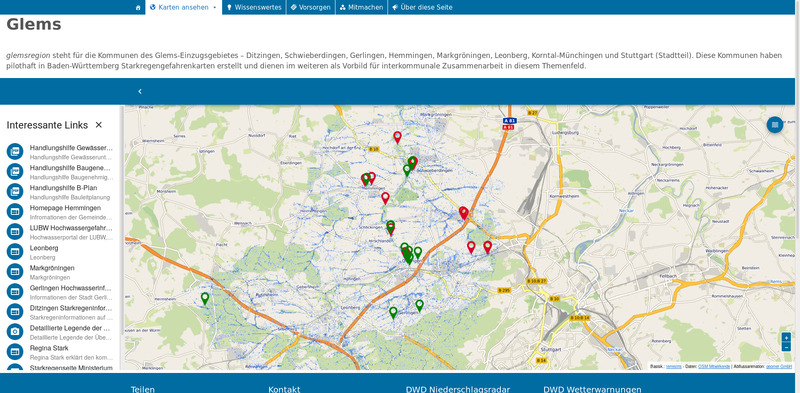Open Über diese Seite page
Viewport: 800px width, 393px height.
(x=422, y=7)
